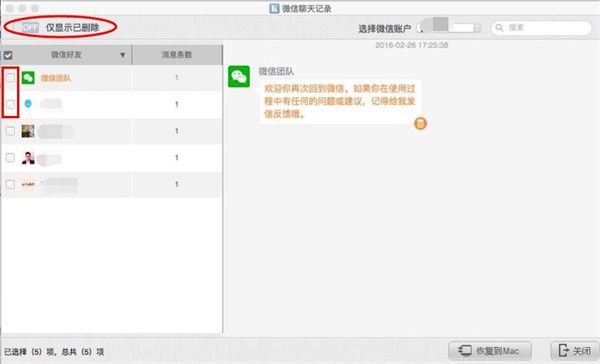Screen dimensions: 600x364
Task: Toggle the select-all checkbox in table header
Action: (8, 55)
